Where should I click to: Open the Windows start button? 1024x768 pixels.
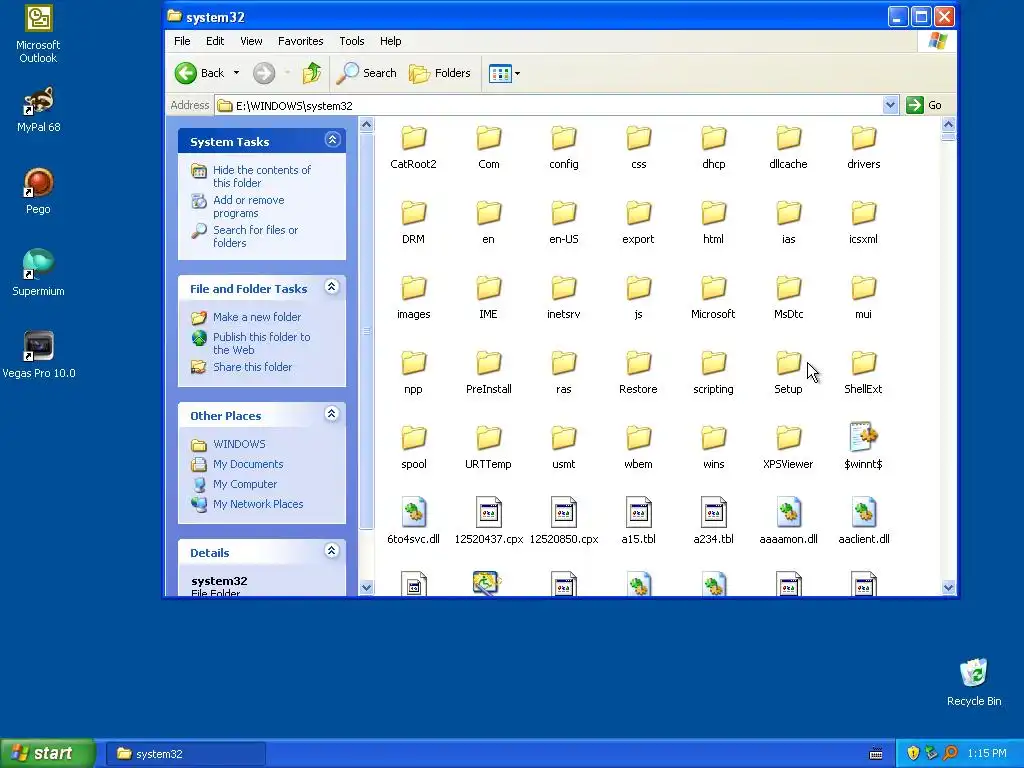(48, 754)
